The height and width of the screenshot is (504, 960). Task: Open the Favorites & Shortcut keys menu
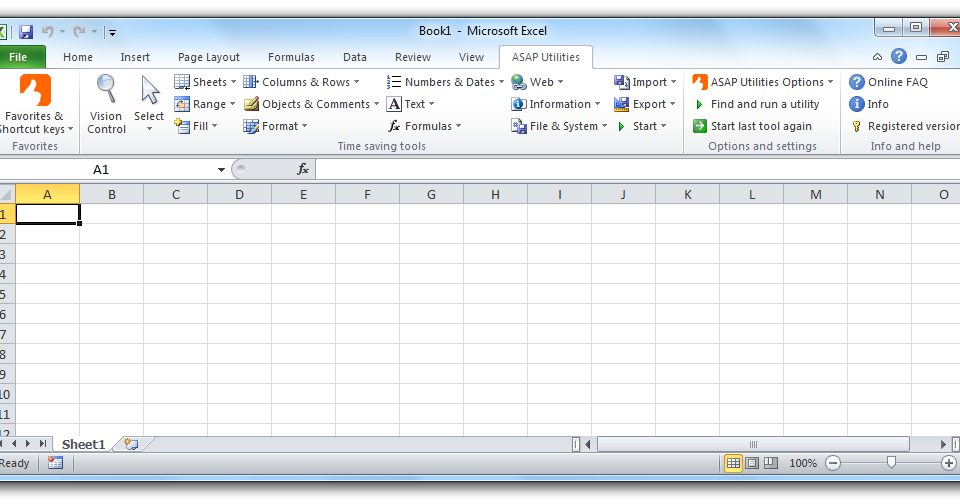[36, 104]
